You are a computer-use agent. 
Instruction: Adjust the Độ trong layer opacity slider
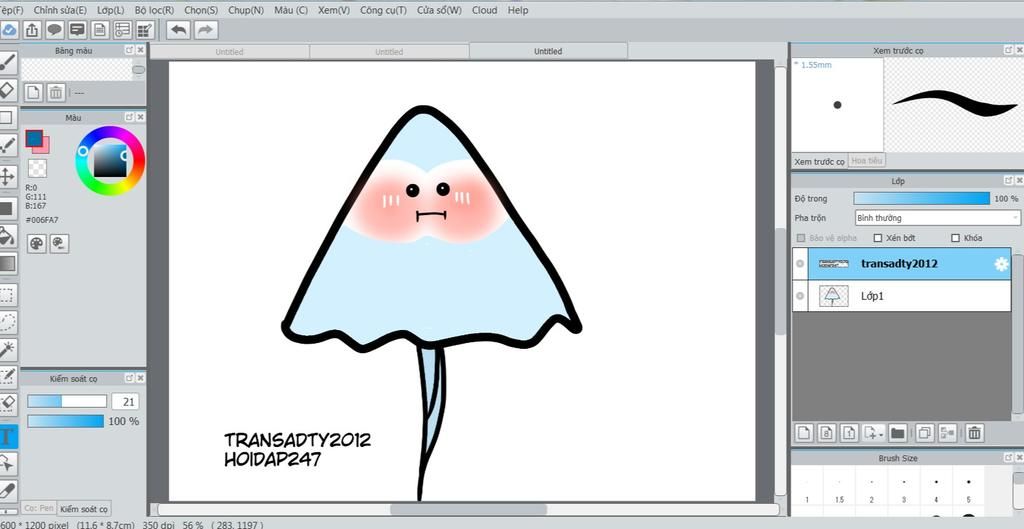click(x=921, y=199)
